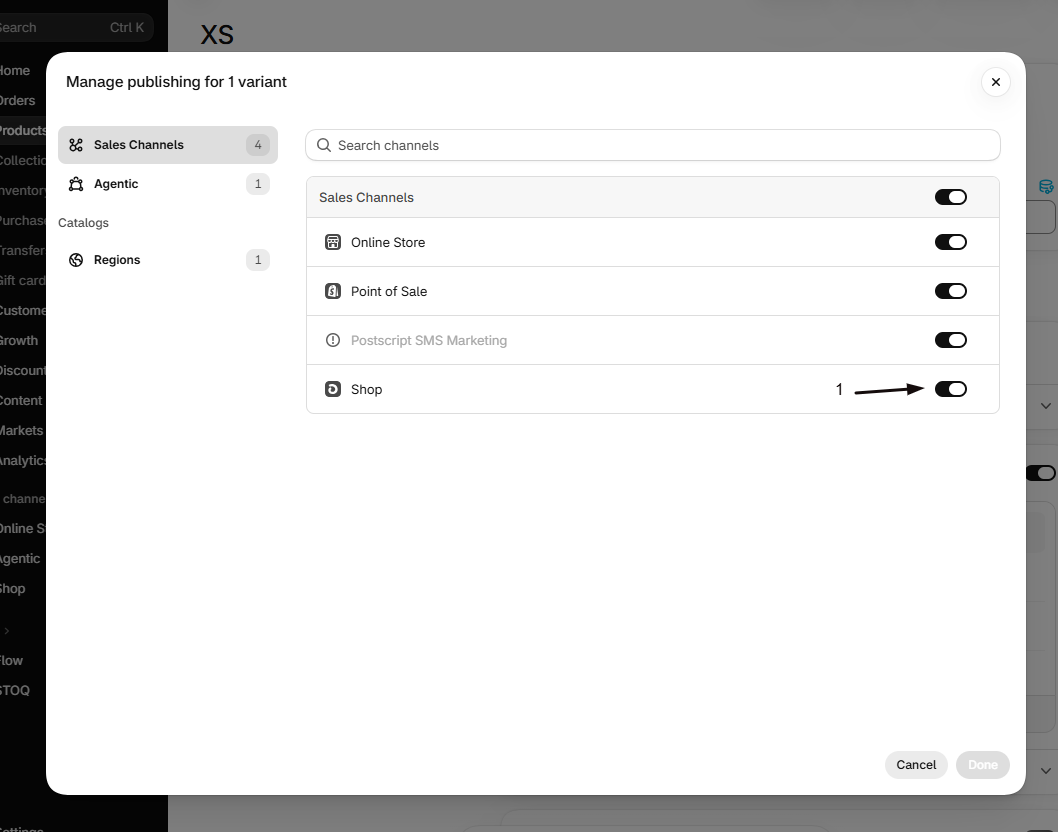The width and height of the screenshot is (1058, 832).
Task: Open the Agentic tab
Action: click(x=168, y=184)
